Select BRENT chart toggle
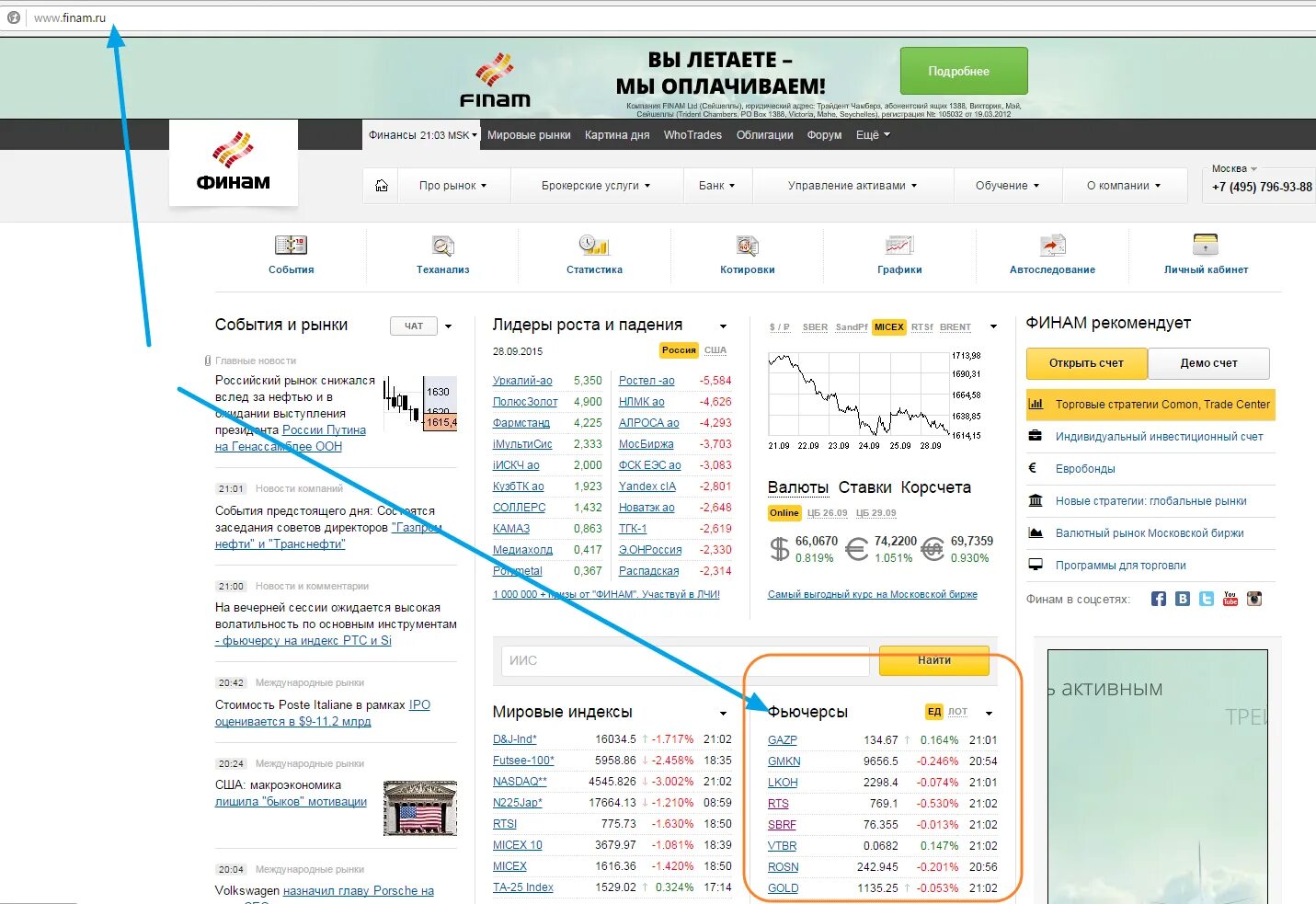Screen dimensions: 1316x904 pyautogui.click(x=956, y=327)
